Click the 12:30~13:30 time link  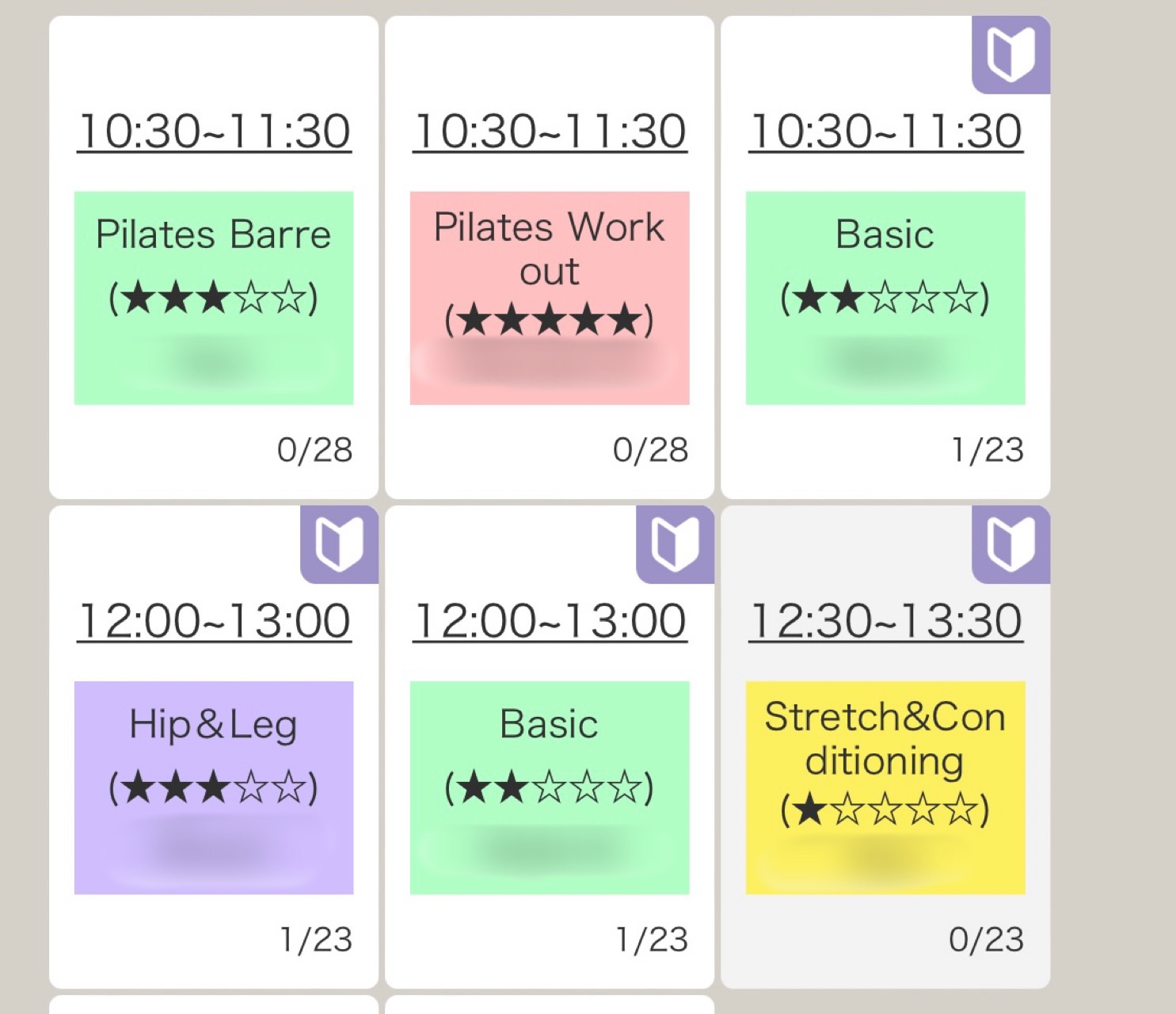click(885, 621)
